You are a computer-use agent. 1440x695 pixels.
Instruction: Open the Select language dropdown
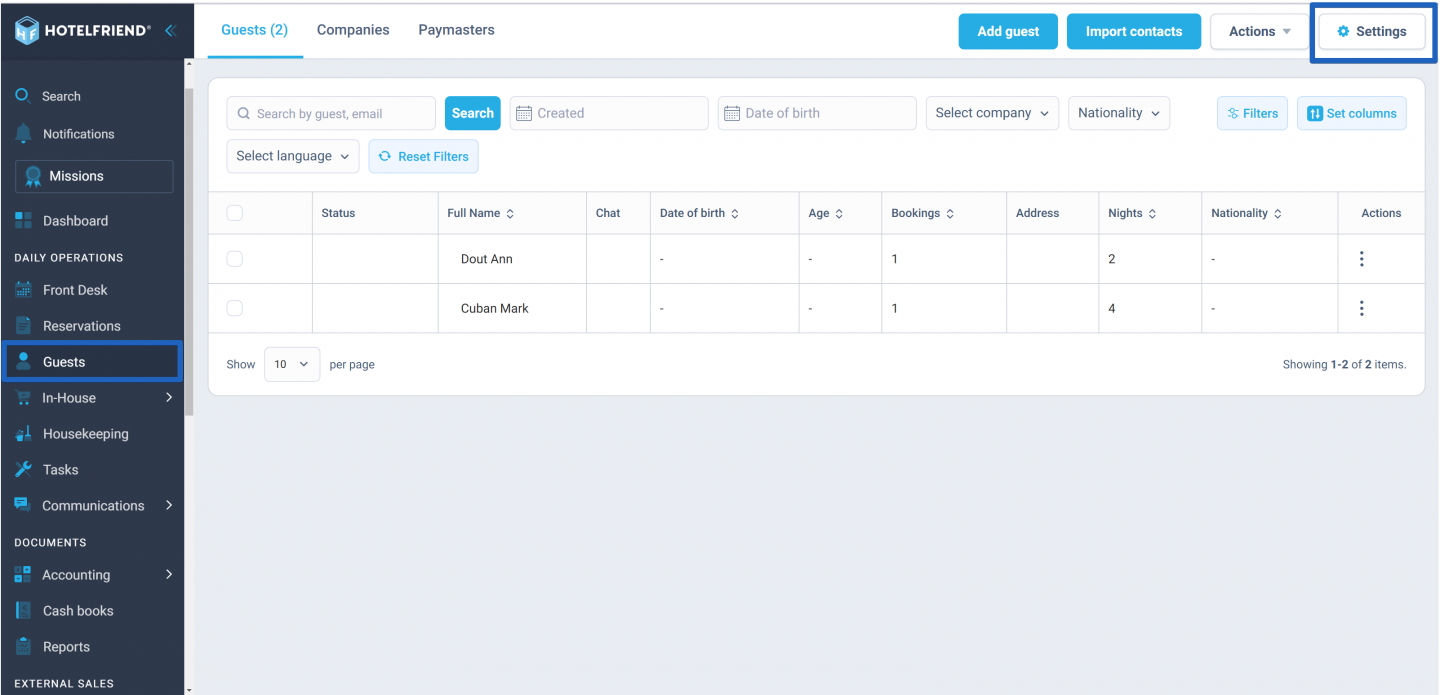293,156
